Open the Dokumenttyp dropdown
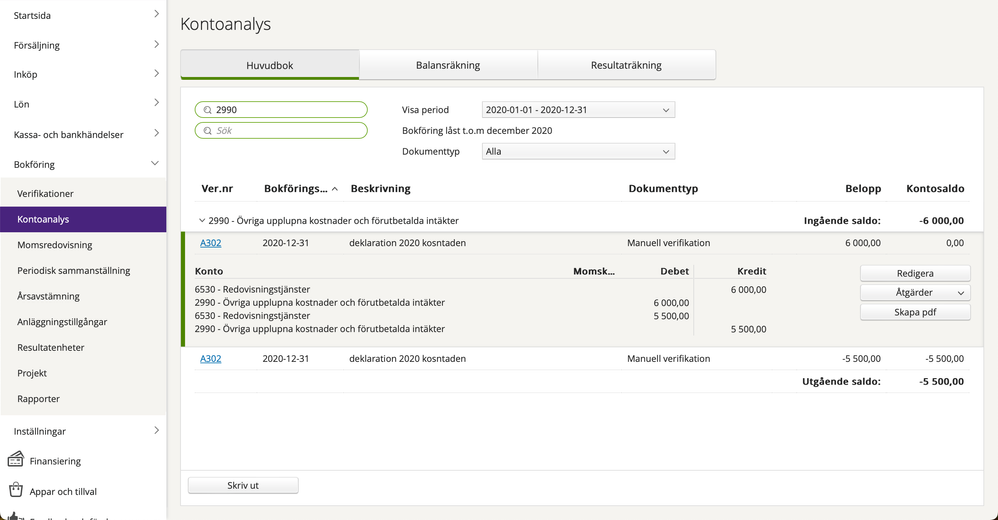998x520 pixels. click(x=578, y=152)
